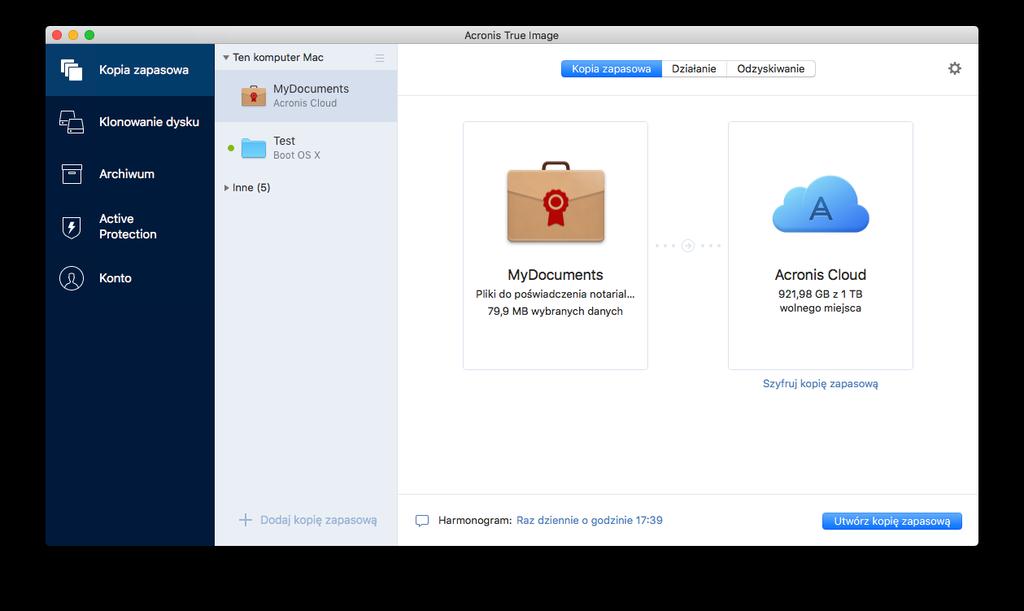Screen dimensions: 1024x611
Task: Click the red close window button
Action: click(x=57, y=35)
